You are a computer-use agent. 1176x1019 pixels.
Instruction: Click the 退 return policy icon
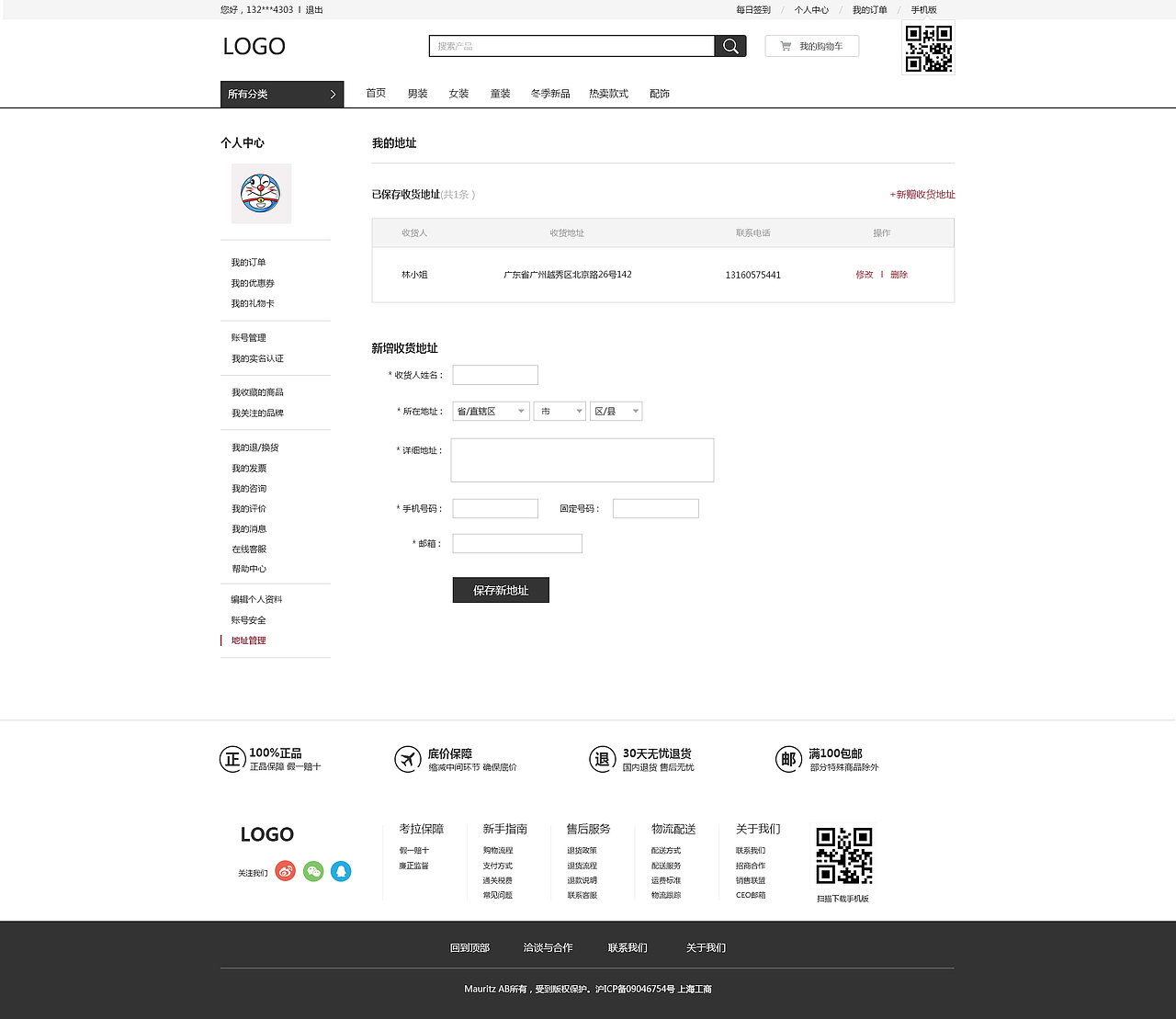click(602, 759)
